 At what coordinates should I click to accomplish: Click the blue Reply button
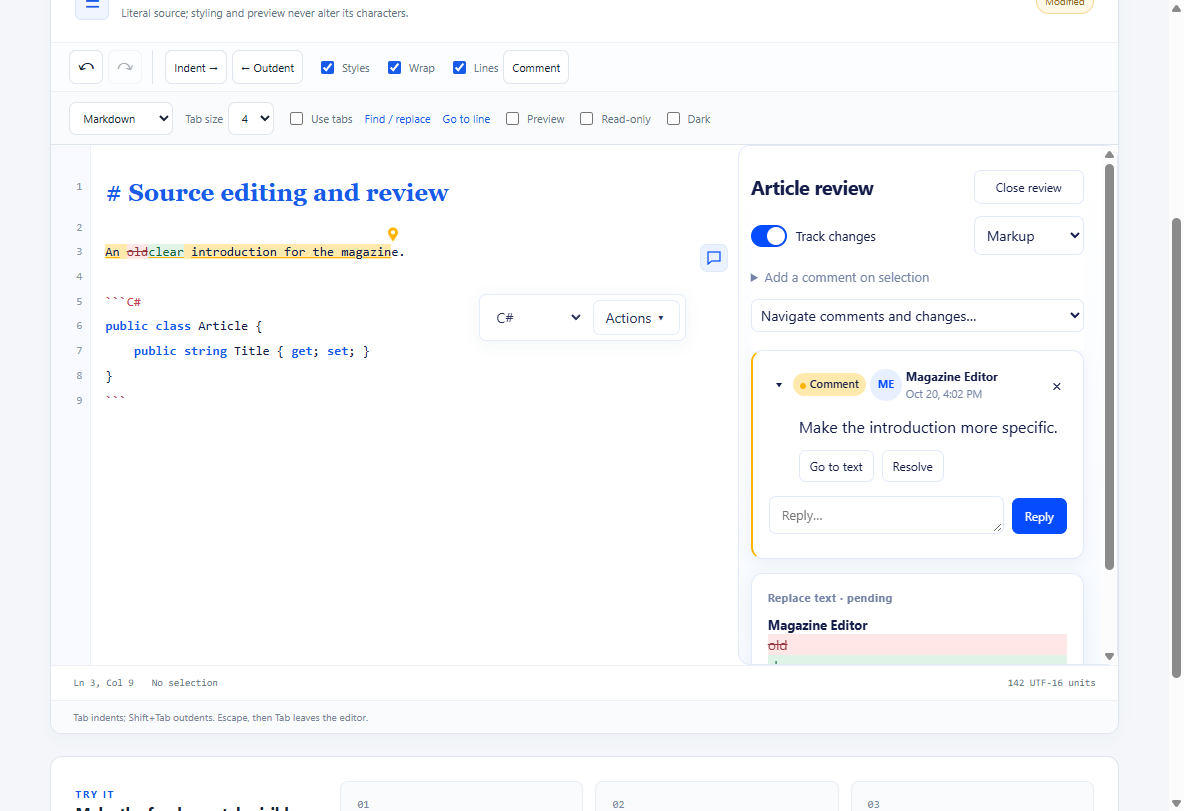click(1039, 517)
